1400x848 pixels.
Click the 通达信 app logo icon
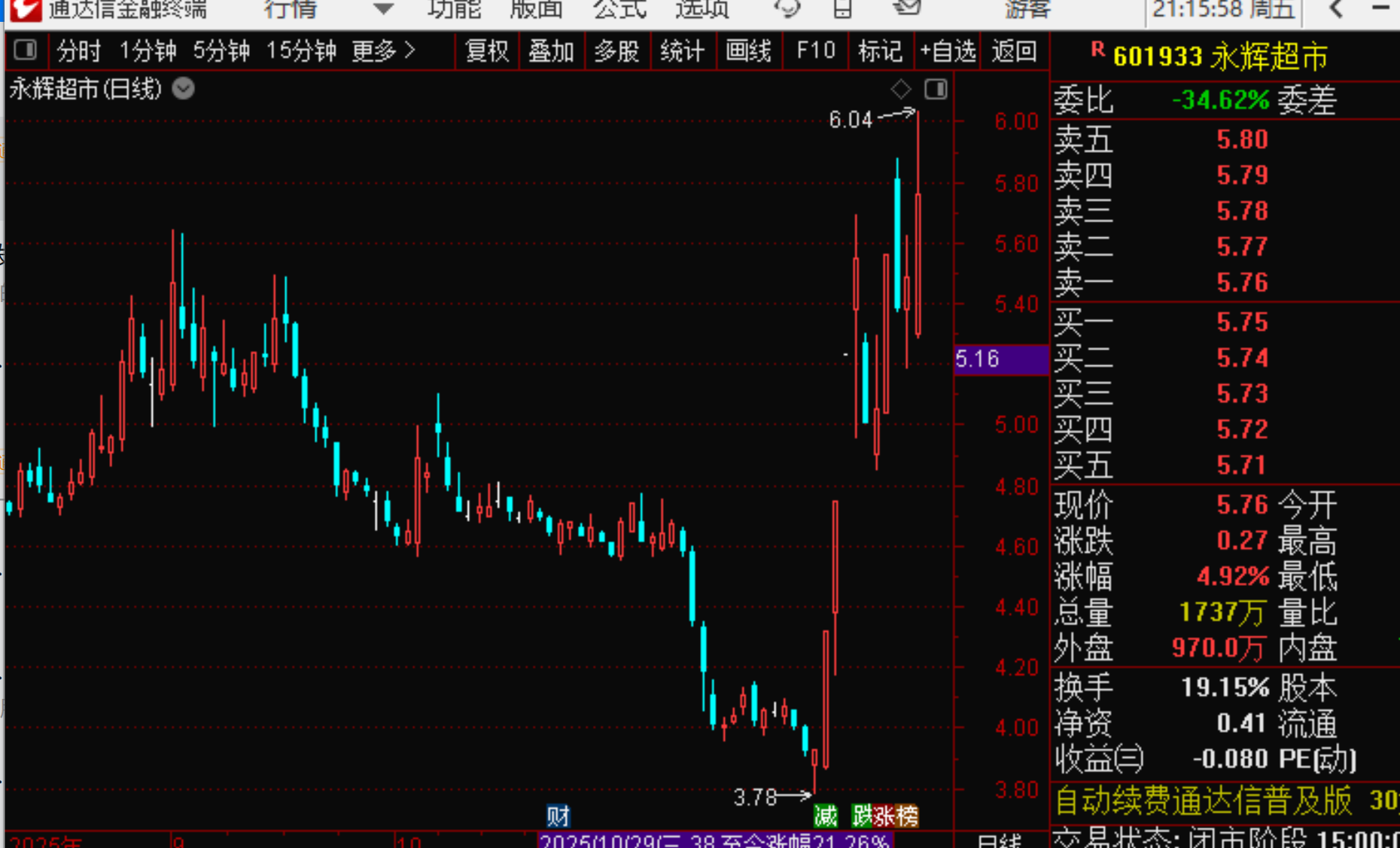pyautogui.click(x=24, y=10)
